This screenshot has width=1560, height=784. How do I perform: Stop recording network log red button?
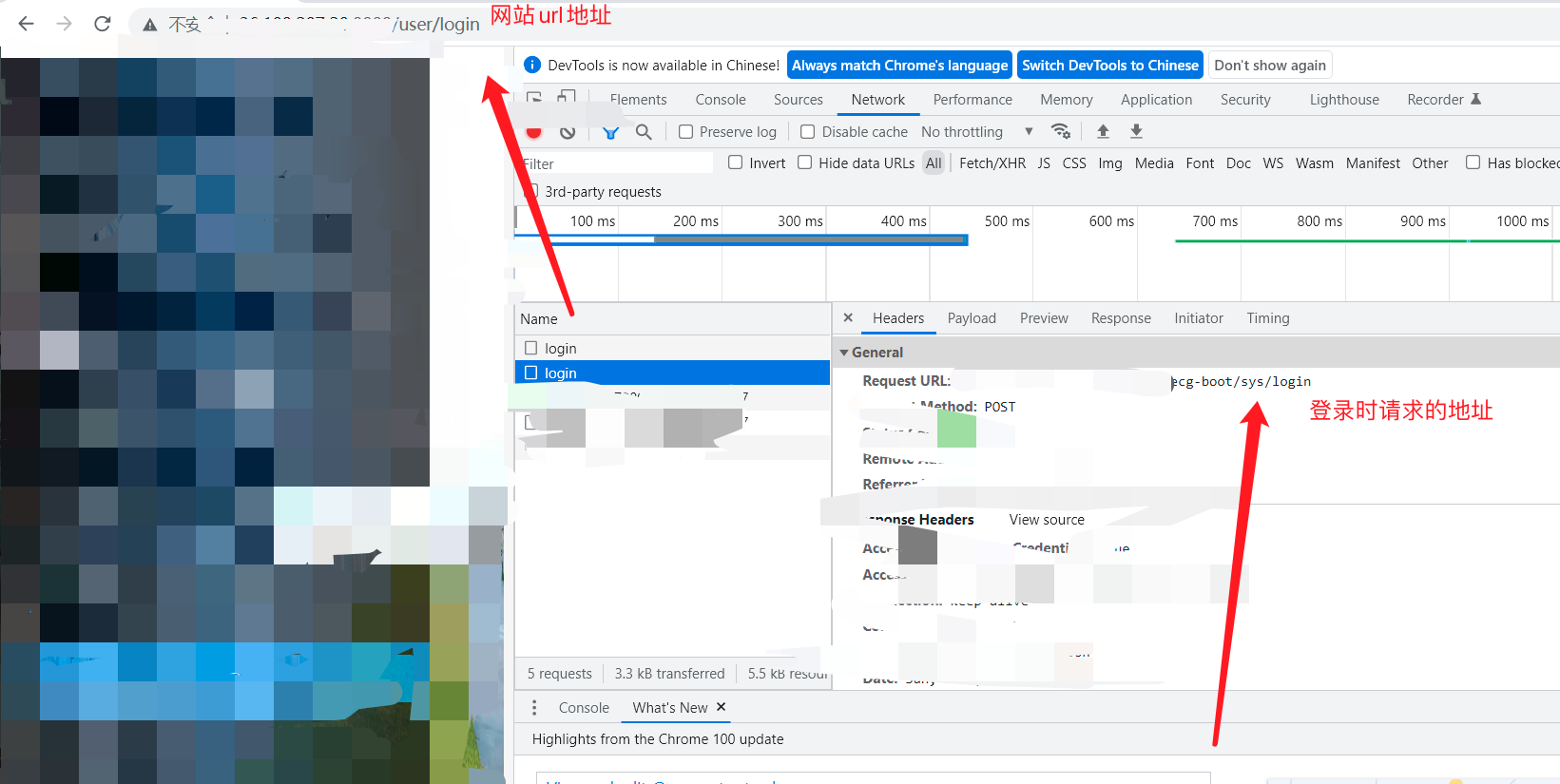(x=534, y=132)
